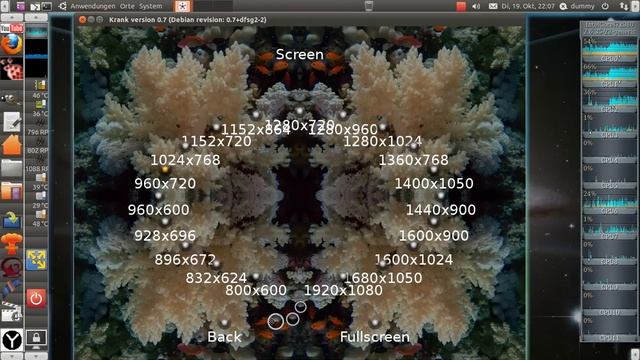Screen dimensions: 640x360
Task: Select resolution 928x696
Action: click(x=165, y=236)
